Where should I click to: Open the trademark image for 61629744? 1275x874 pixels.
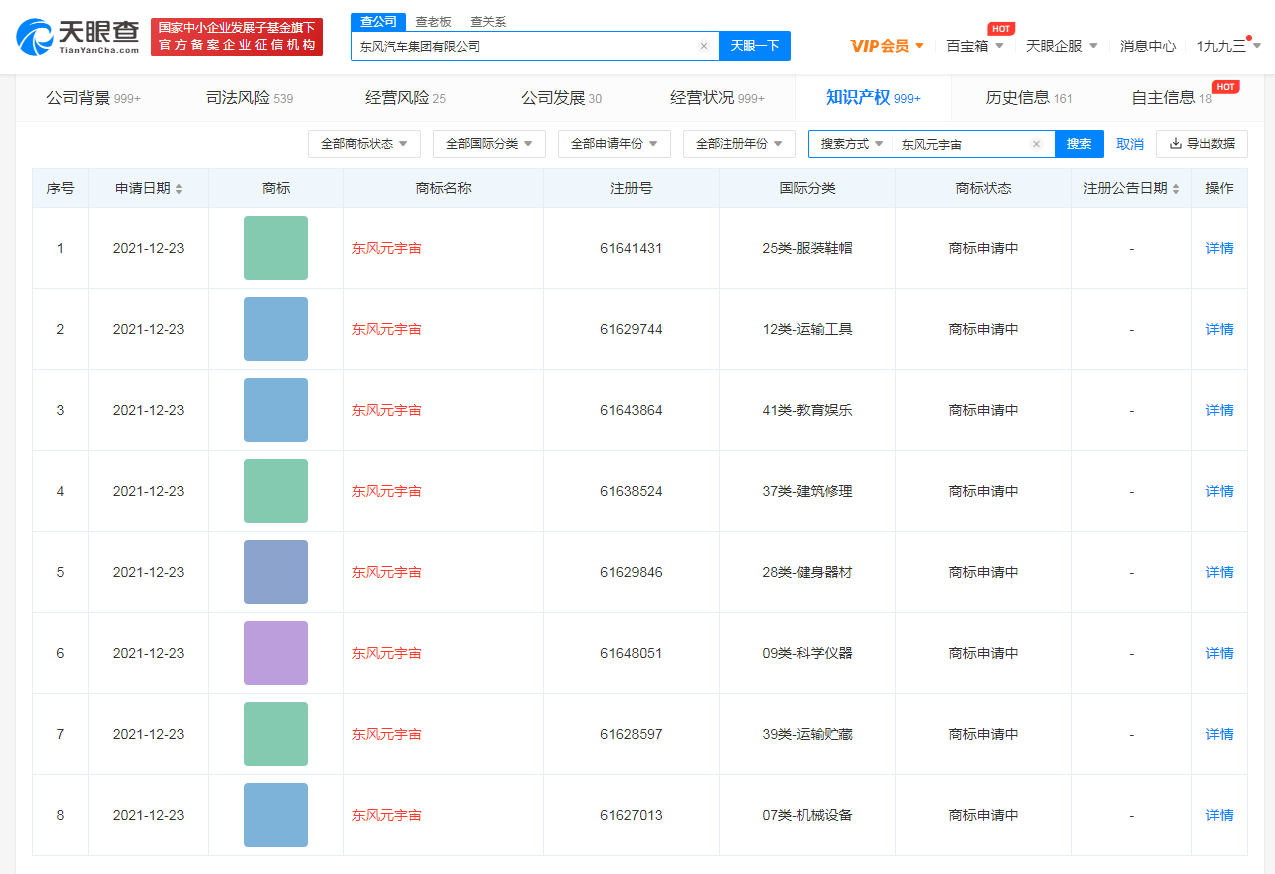[x=276, y=329]
